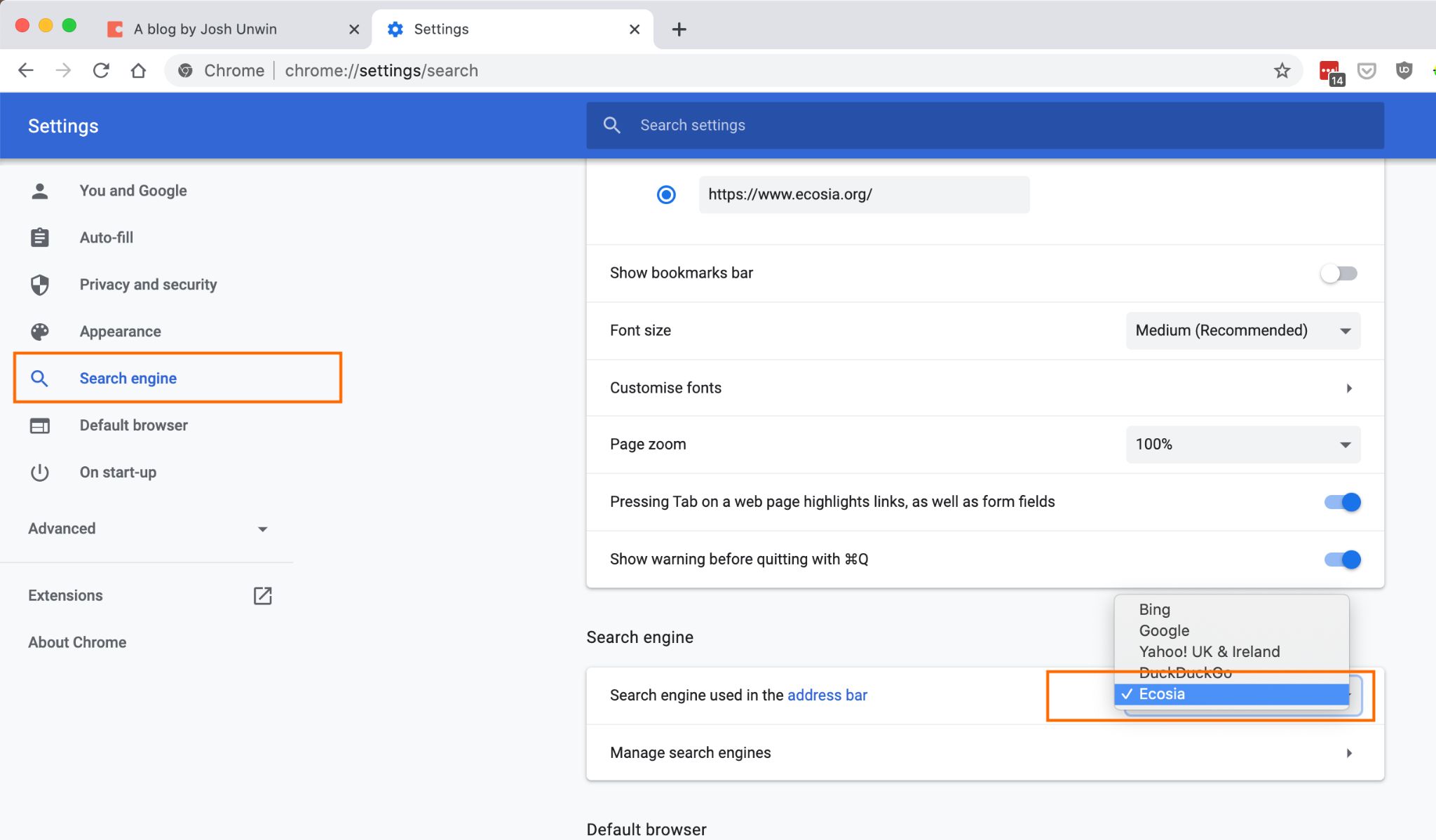Choose Bing from the search engine list
Screen dimensions: 1436x840
tap(1231, 609)
